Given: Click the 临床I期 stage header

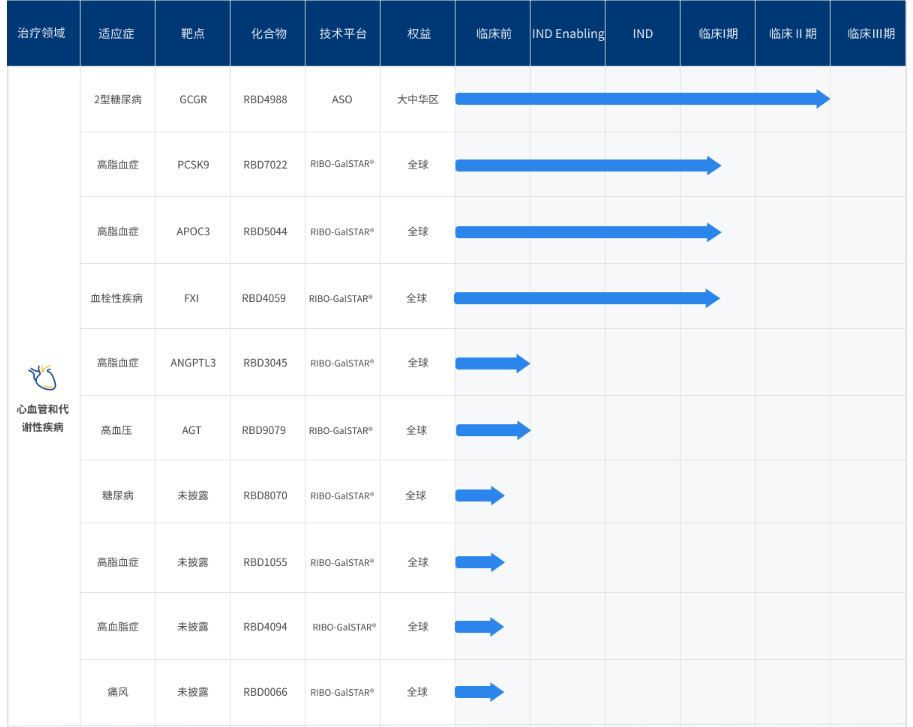Looking at the screenshot, I should pyautogui.click(x=718, y=34).
